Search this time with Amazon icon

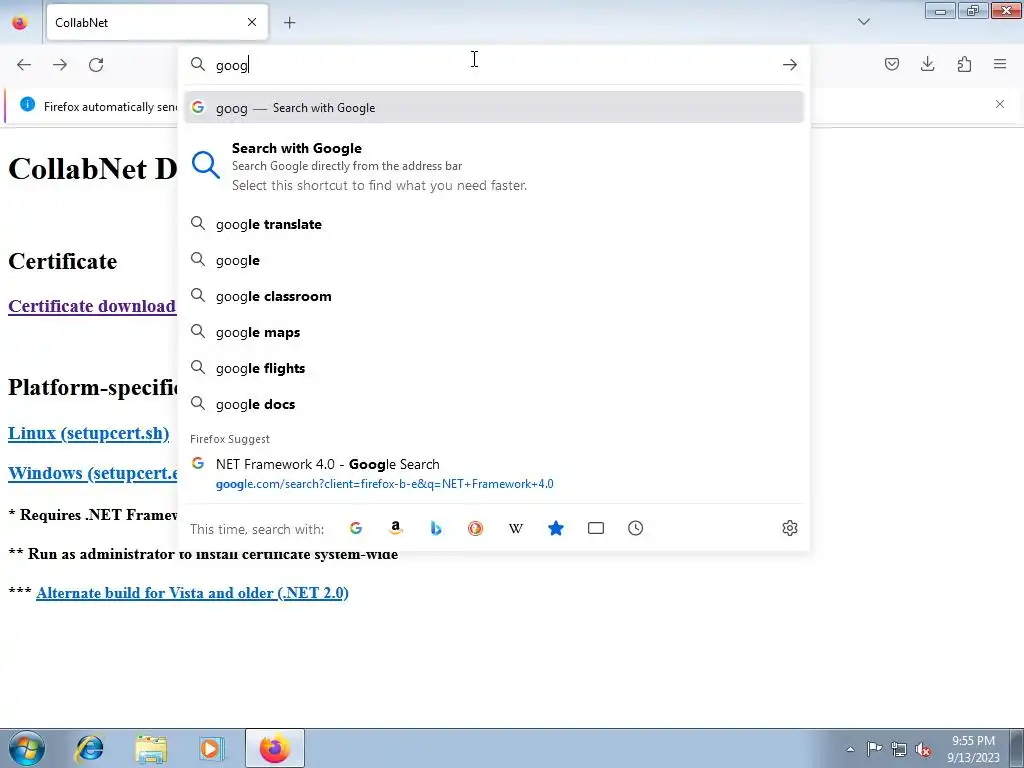pos(396,528)
